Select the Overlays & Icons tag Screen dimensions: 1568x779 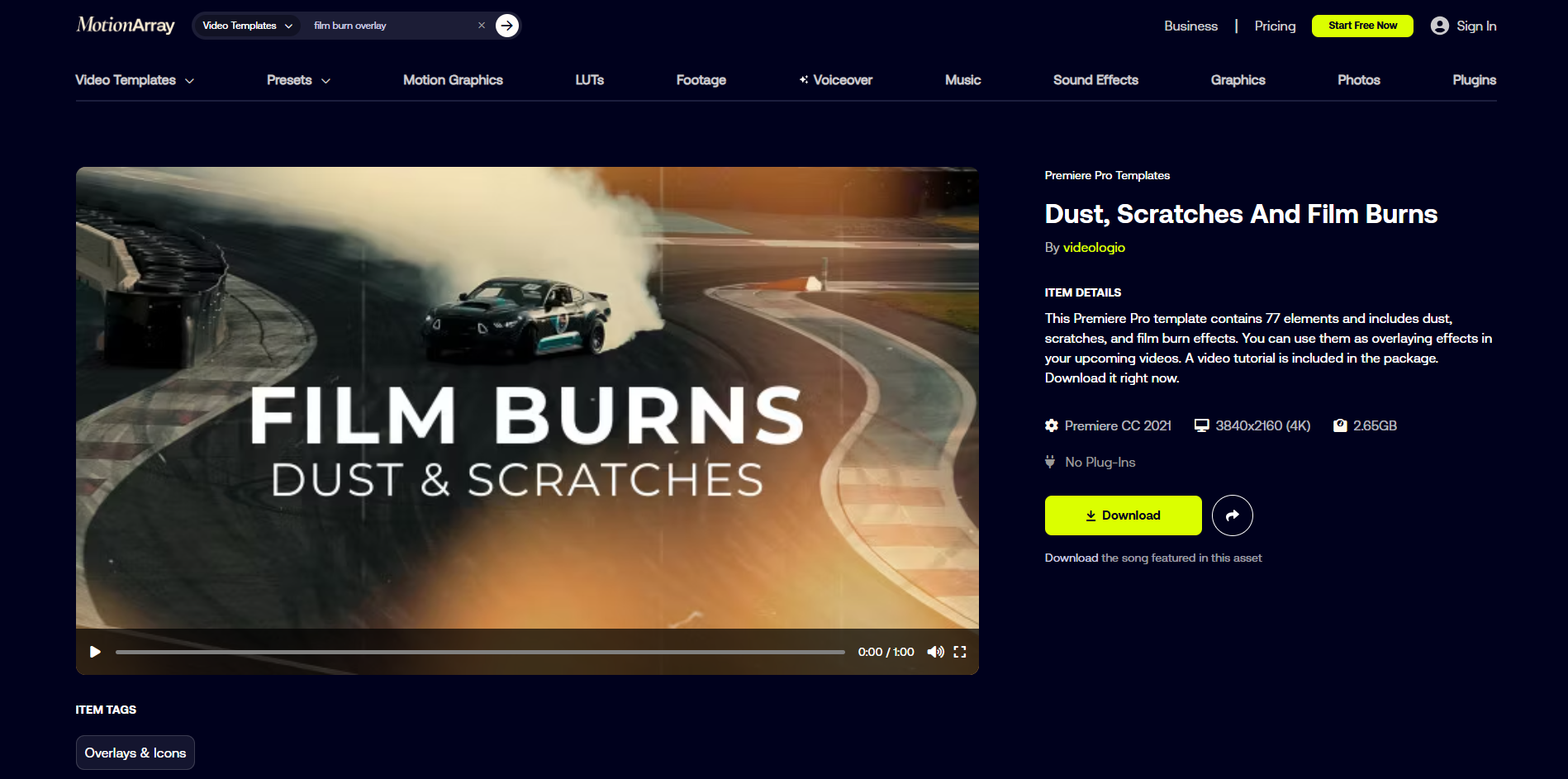pos(135,753)
